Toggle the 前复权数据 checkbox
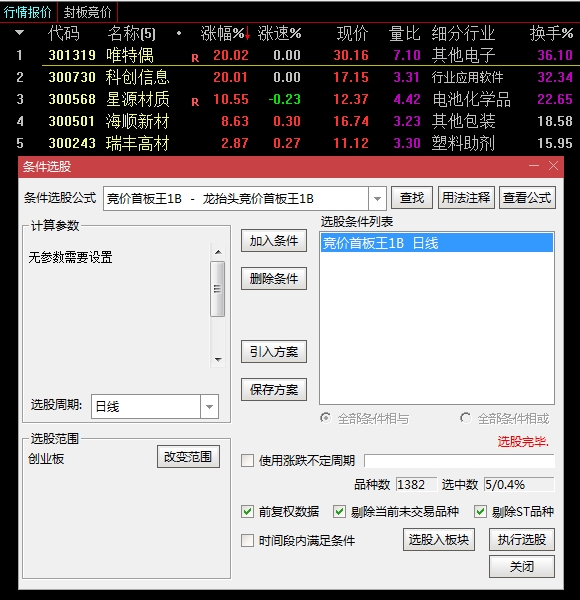Viewport: 580px width, 600px height. click(x=248, y=512)
